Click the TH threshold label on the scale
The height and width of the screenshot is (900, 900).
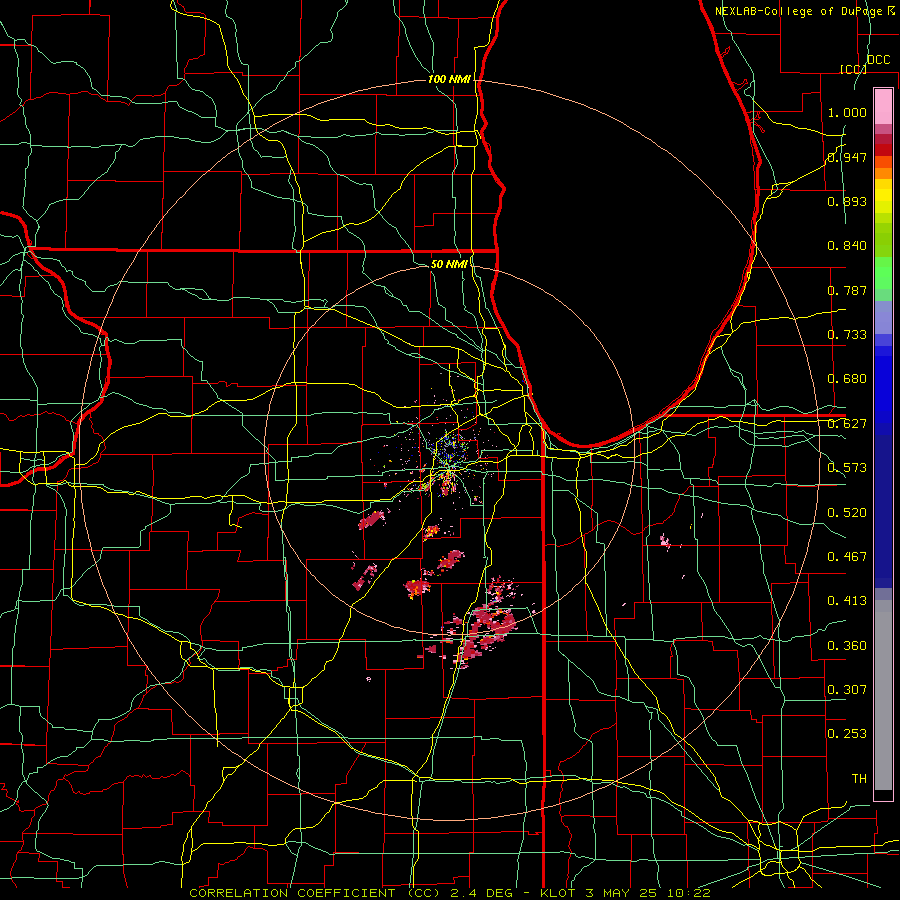[859, 779]
